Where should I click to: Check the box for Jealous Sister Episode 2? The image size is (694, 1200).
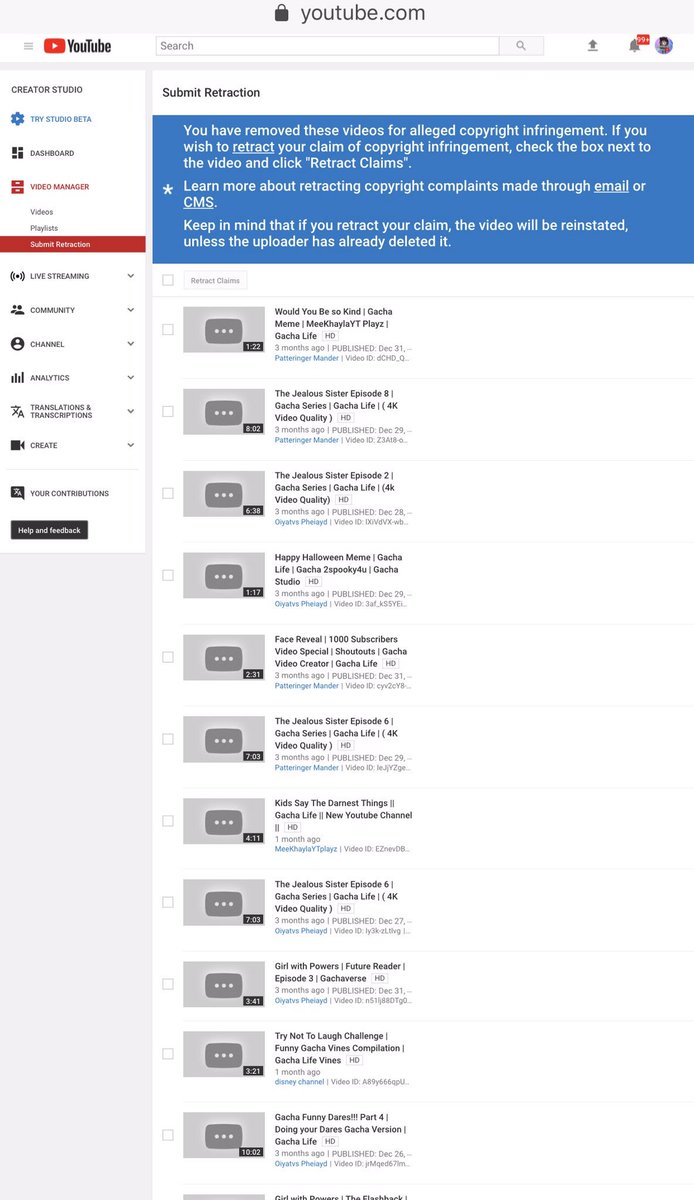pyautogui.click(x=168, y=493)
